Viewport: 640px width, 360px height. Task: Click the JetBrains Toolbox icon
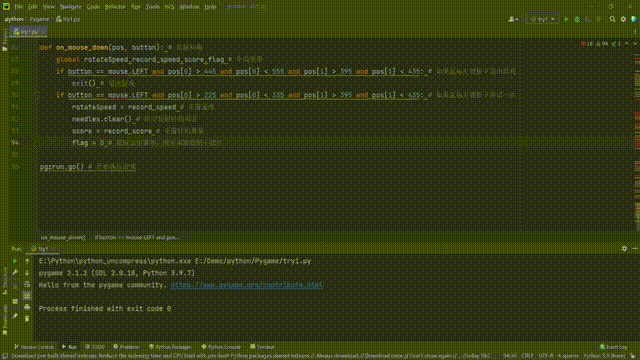click(x=634, y=19)
